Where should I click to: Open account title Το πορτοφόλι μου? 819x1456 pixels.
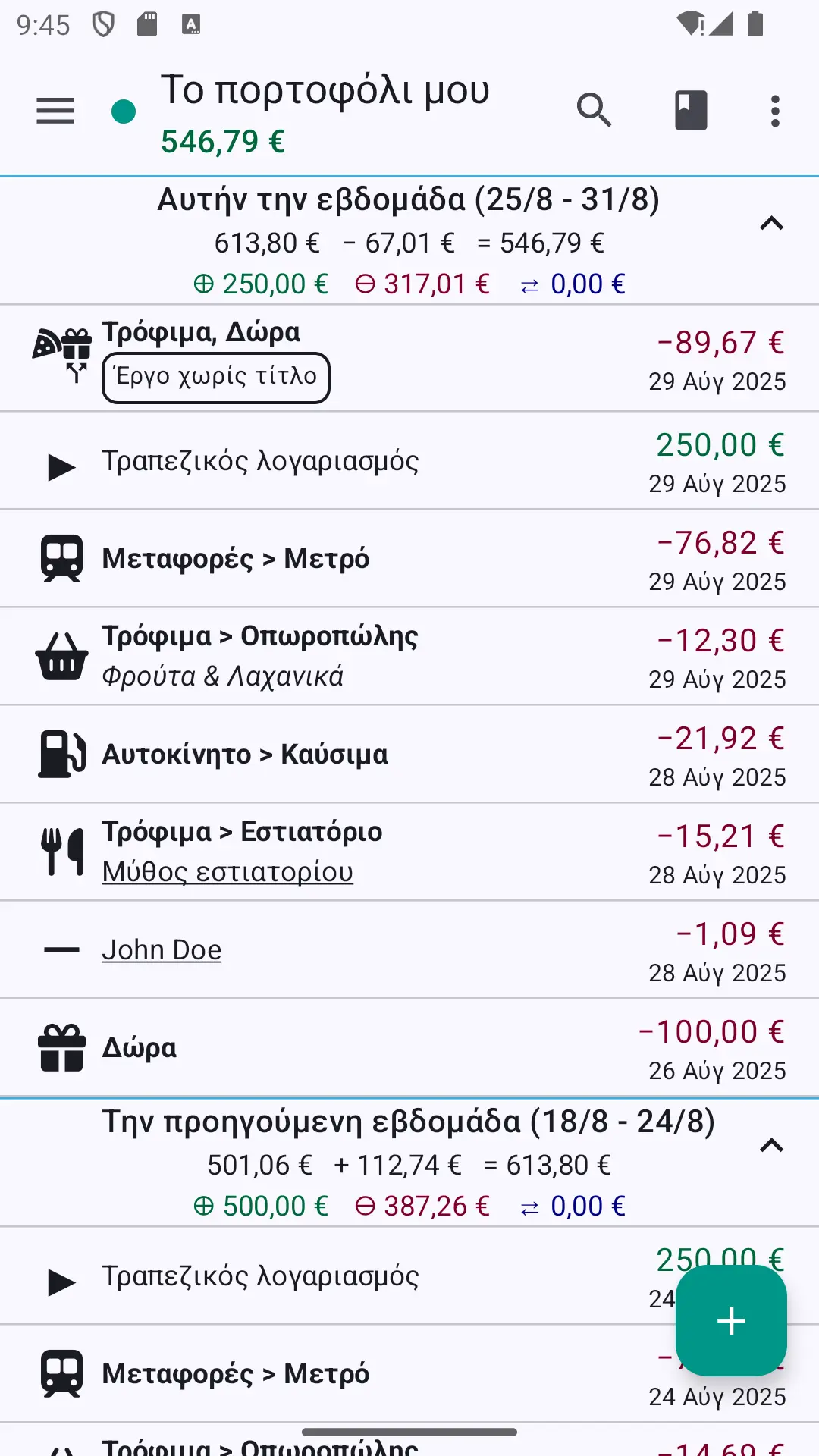(325, 90)
